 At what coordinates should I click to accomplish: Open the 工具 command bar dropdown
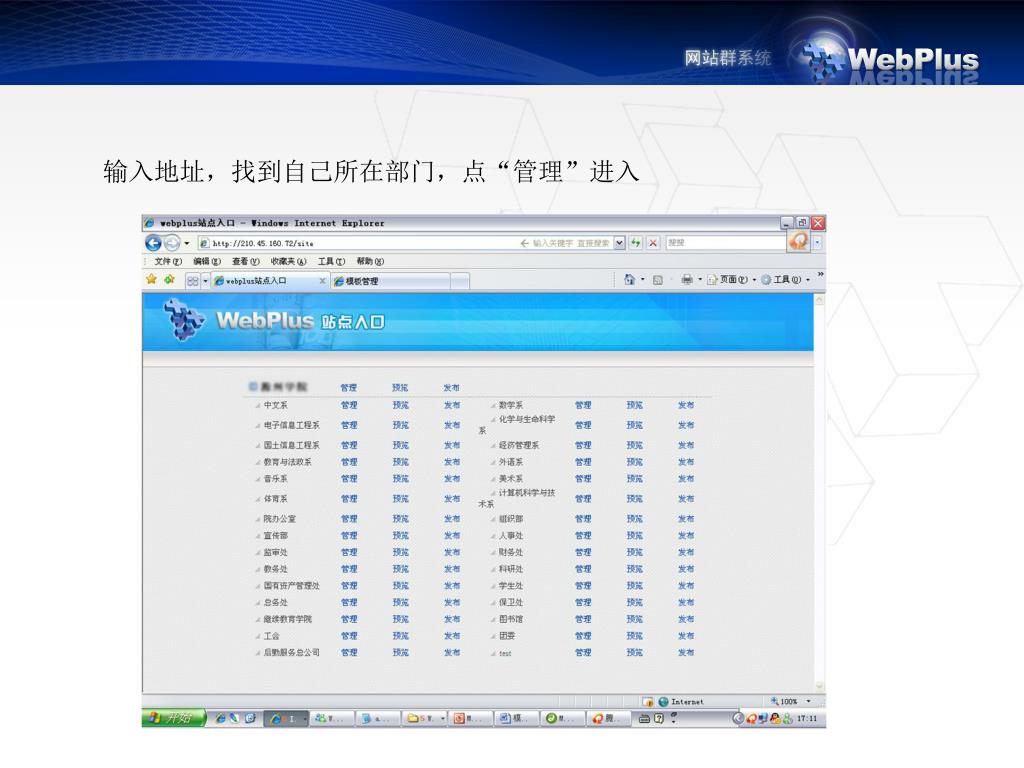786,280
